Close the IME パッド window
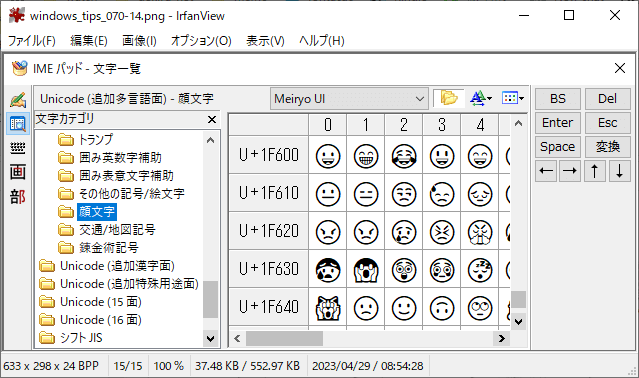639x378 pixels. pyautogui.click(x=619, y=68)
